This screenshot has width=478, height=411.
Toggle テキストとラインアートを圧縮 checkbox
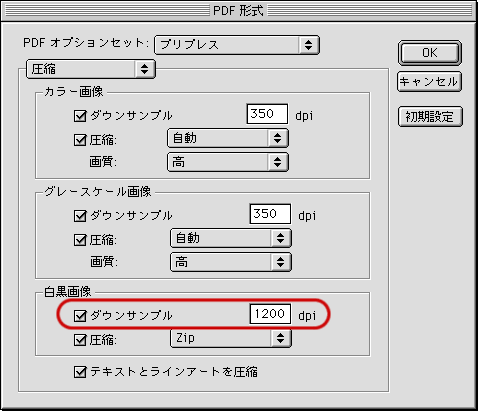pos(80,372)
